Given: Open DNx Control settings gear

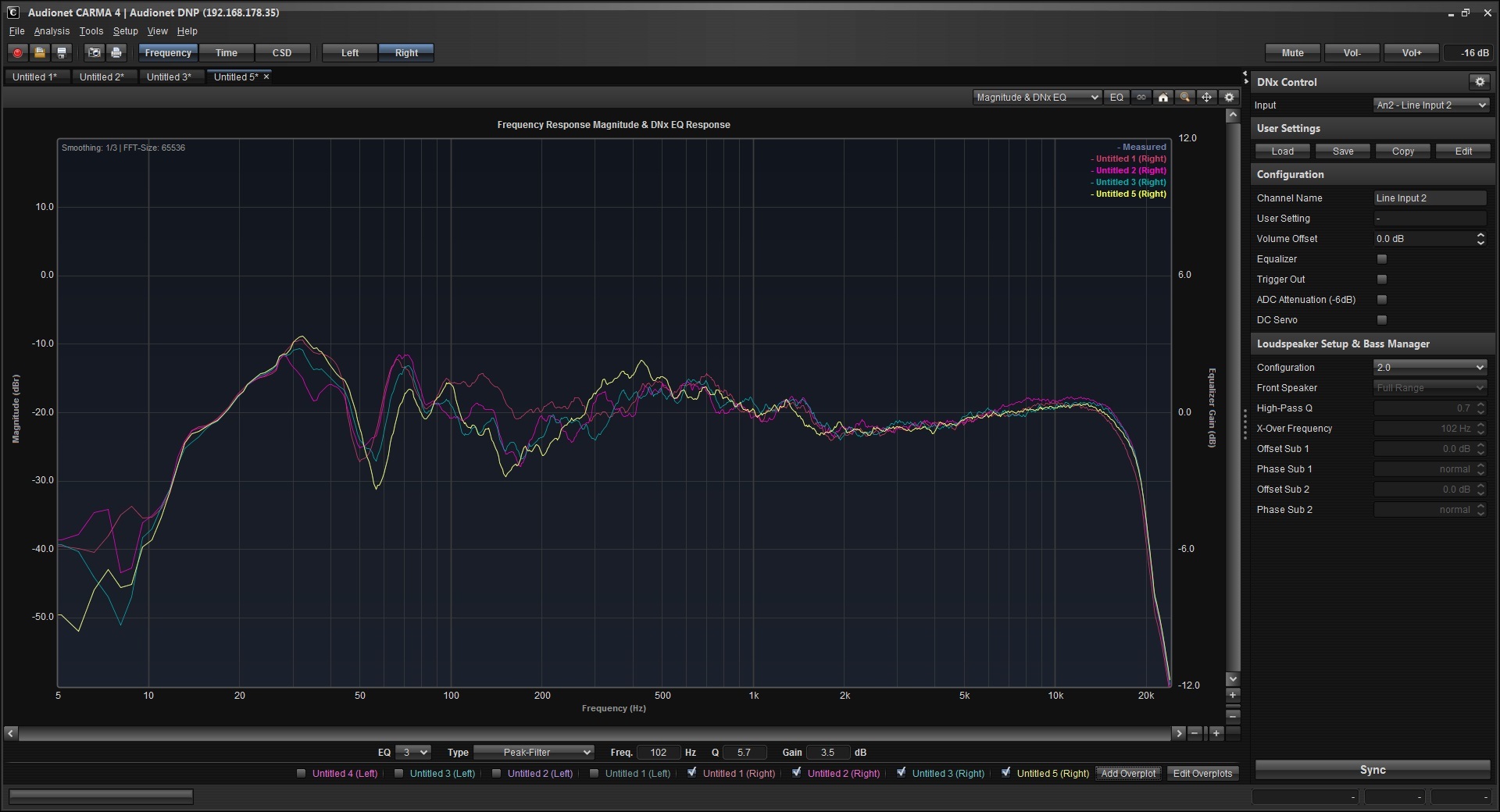Looking at the screenshot, I should [x=1480, y=82].
